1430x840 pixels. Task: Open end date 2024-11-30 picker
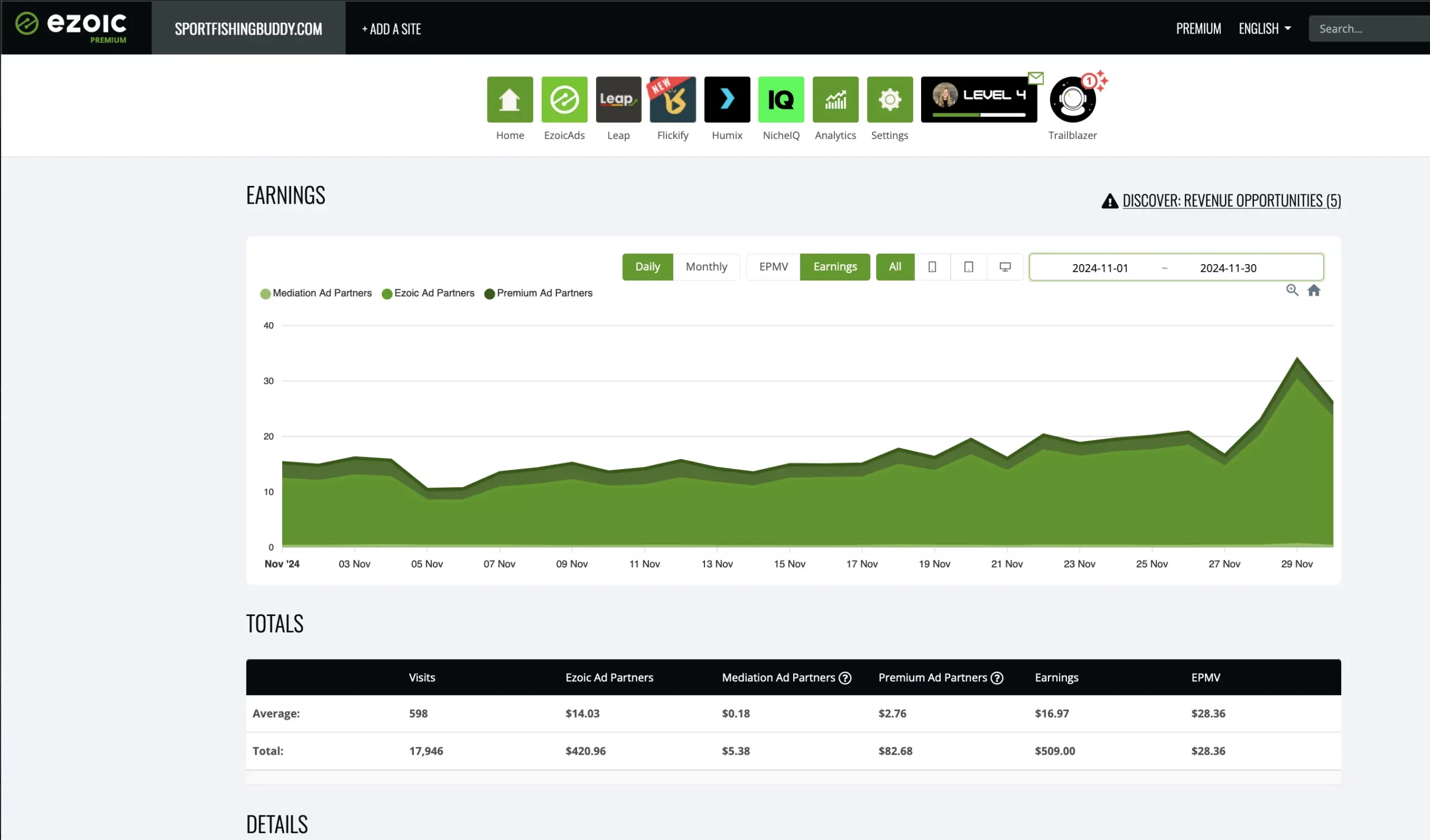[x=1228, y=268]
